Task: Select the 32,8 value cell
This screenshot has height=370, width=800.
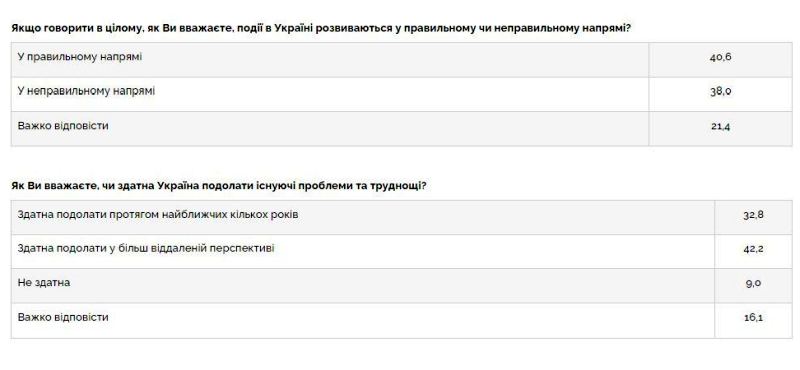Action: click(753, 217)
